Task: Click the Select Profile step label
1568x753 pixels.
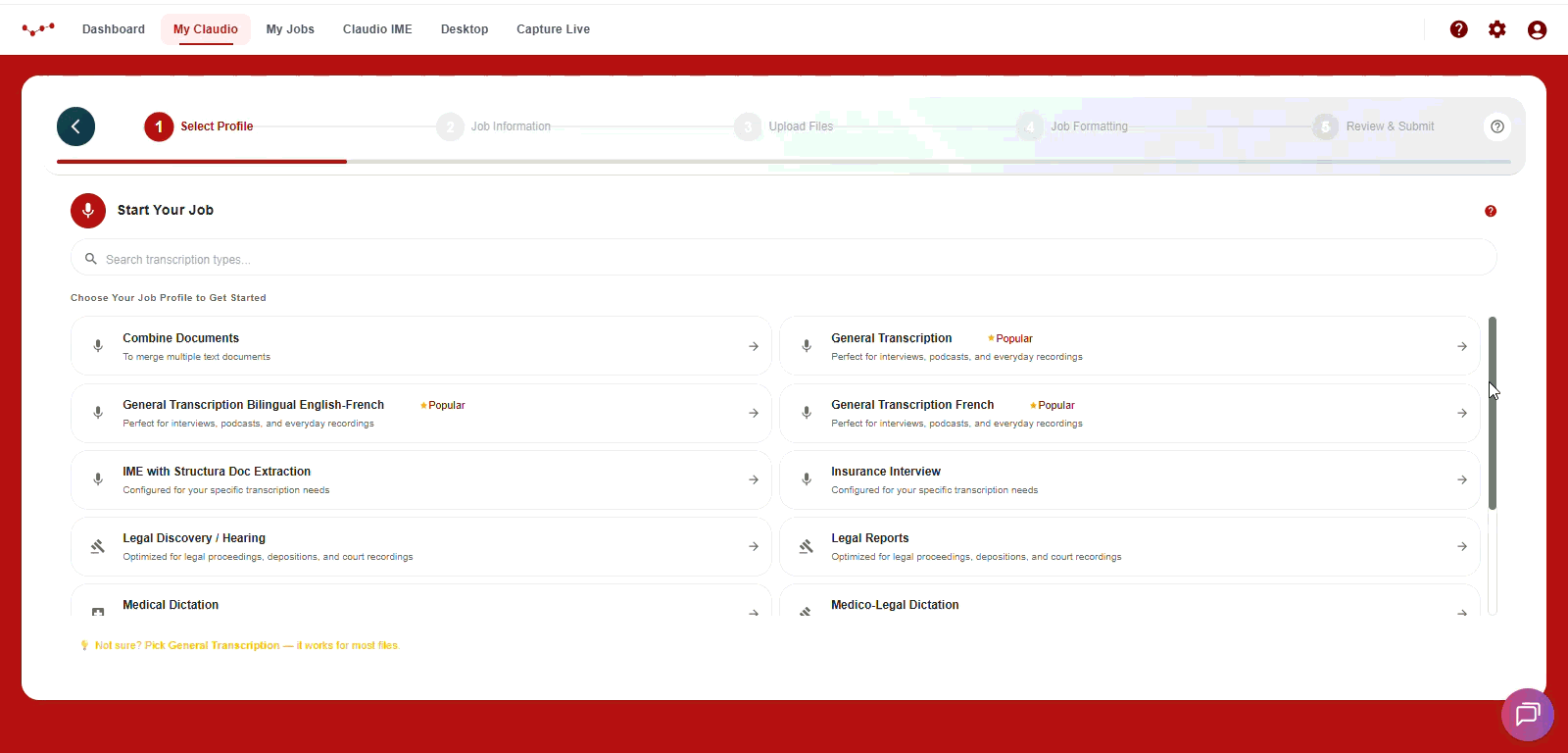Action: (217, 126)
